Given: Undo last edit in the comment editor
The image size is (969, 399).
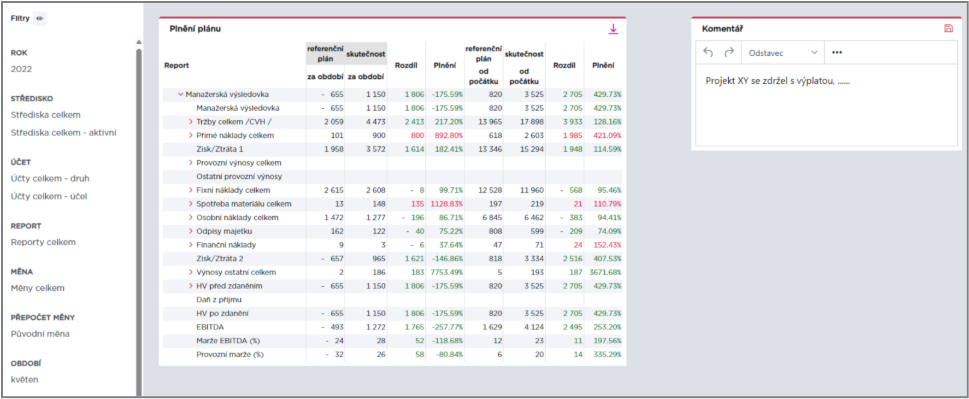Looking at the screenshot, I should coord(708,52).
